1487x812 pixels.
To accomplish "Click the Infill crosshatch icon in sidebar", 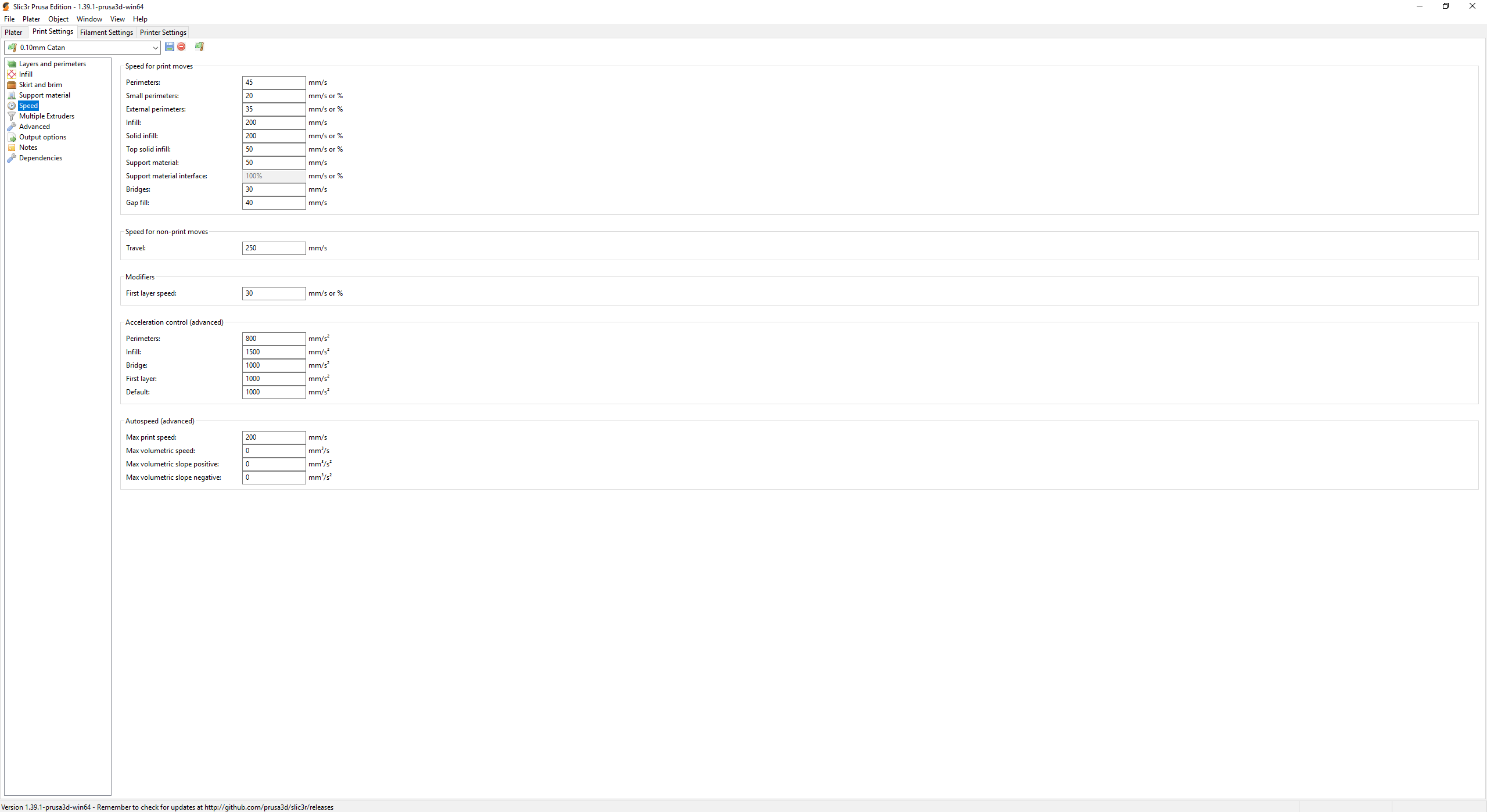I will tap(12, 74).
